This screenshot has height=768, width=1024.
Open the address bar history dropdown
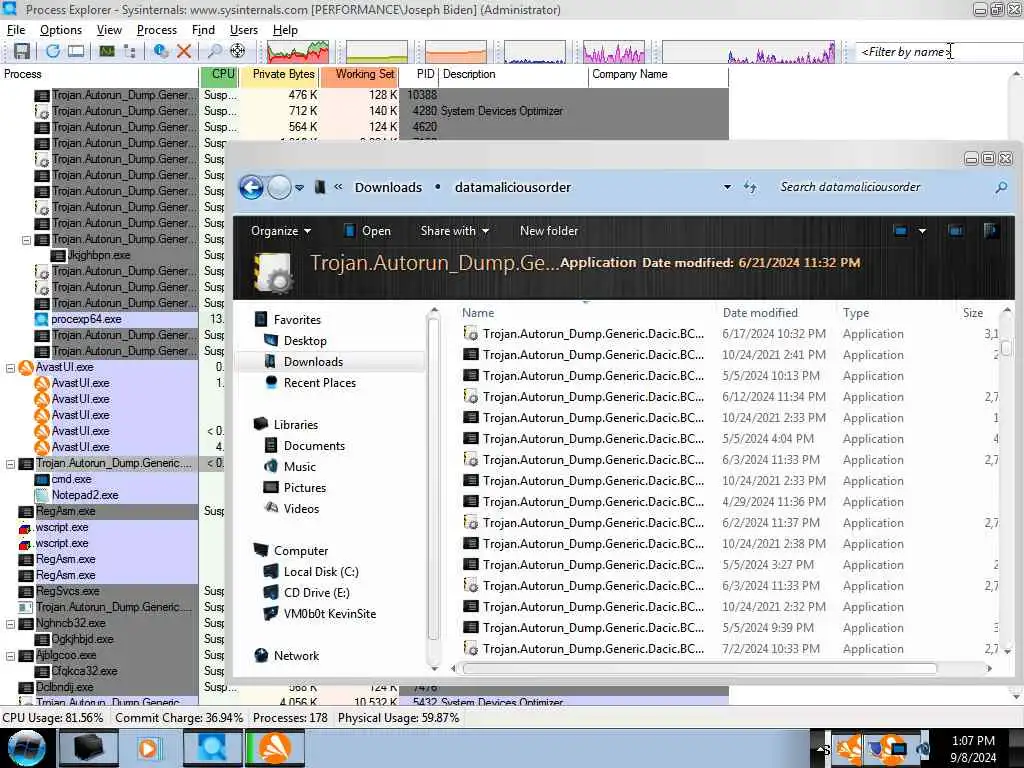click(727, 187)
